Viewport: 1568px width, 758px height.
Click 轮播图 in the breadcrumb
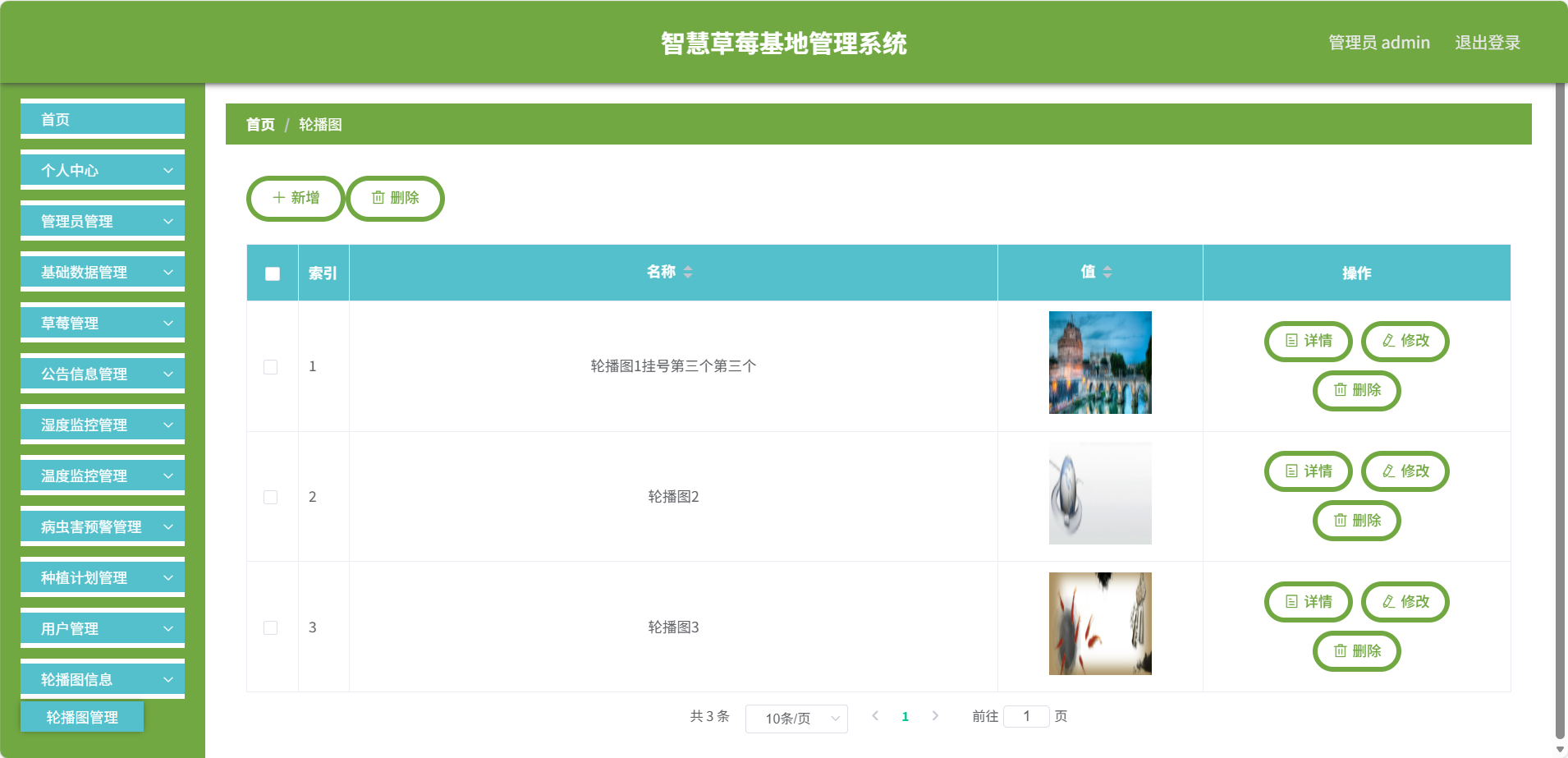coord(320,125)
